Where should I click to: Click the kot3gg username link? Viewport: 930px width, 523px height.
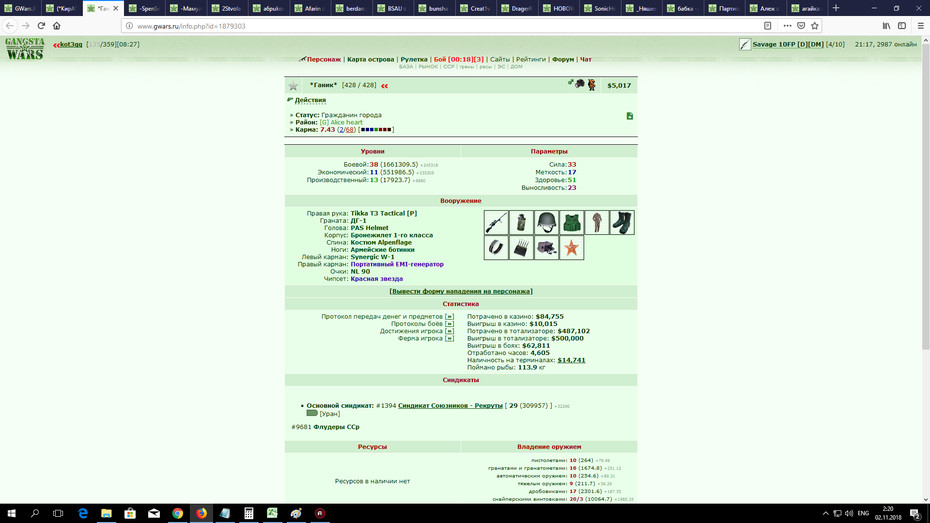(x=71, y=44)
